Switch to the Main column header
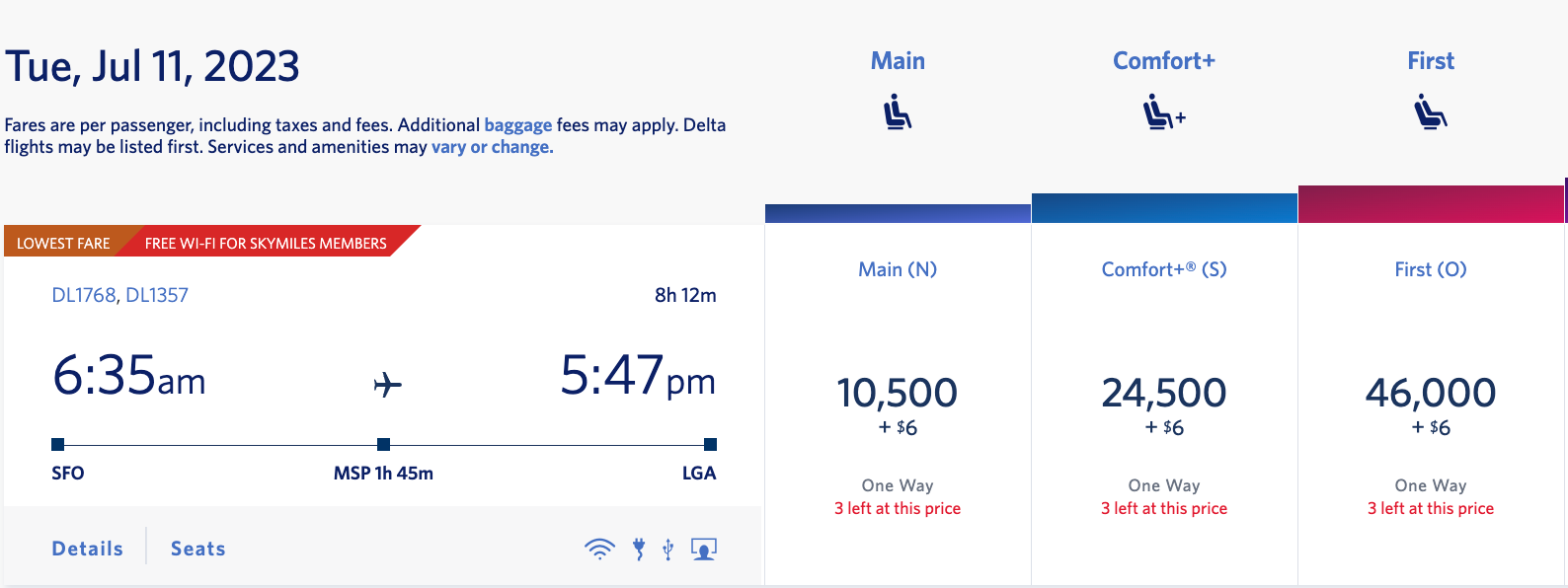The image size is (1568, 588). (898, 60)
